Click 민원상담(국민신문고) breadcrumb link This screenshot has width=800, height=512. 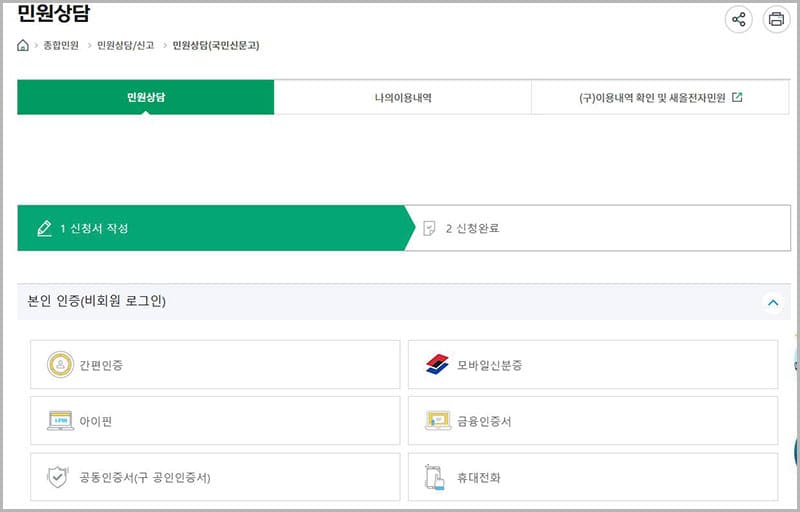(x=215, y=46)
